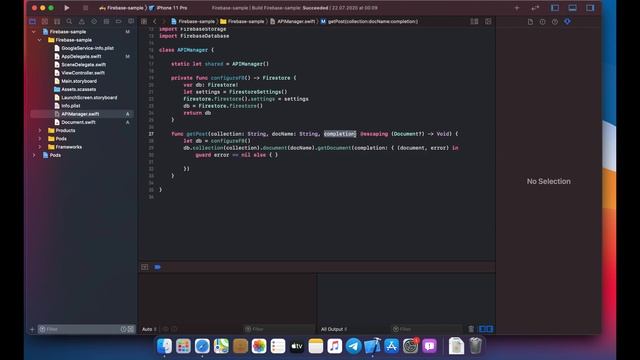Toggle source control status filter
Viewport: 640px width, 360px height.
pos(131,329)
